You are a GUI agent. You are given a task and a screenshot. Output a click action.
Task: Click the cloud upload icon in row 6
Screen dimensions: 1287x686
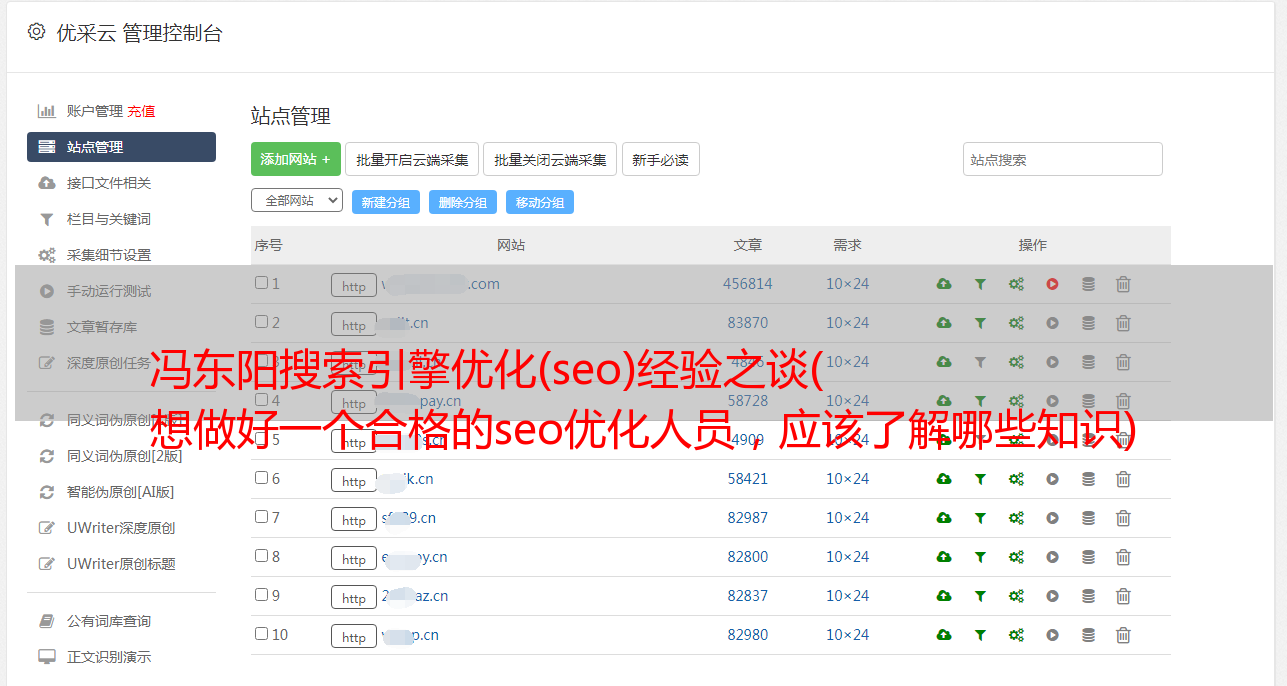point(944,479)
